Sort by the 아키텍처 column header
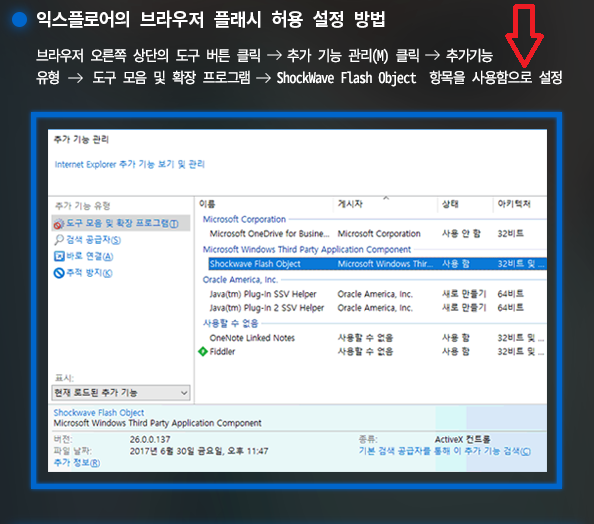Screen dimensions: 594x524 point(514,204)
